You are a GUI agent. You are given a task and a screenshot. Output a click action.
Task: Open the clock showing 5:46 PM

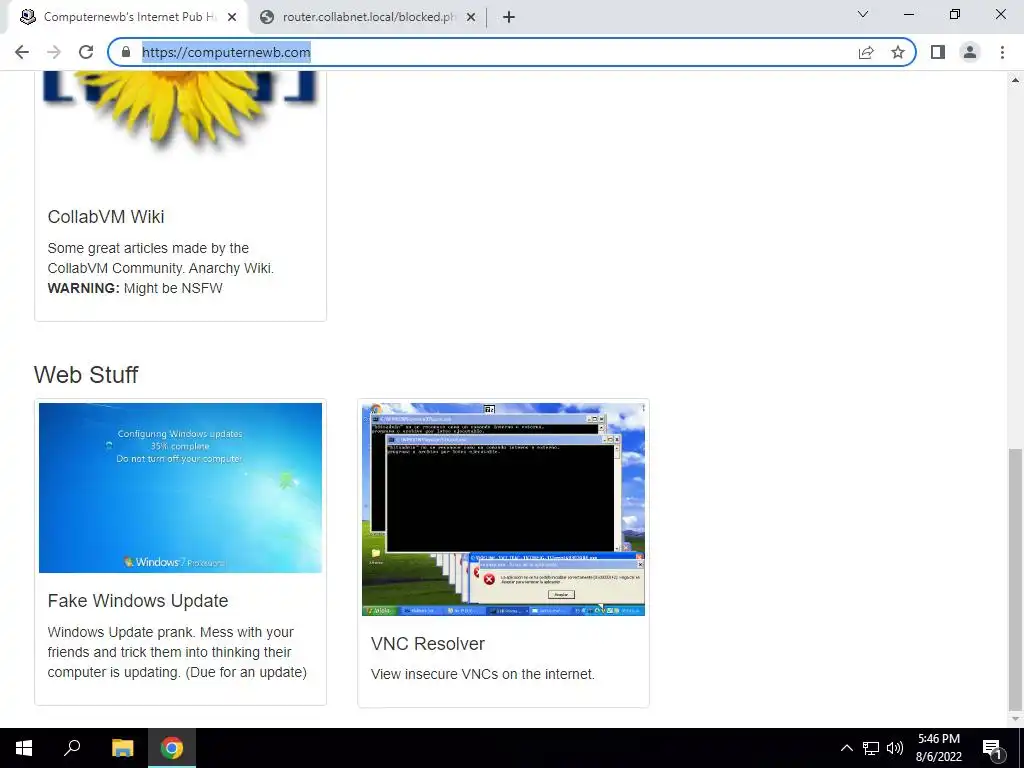[x=938, y=748]
